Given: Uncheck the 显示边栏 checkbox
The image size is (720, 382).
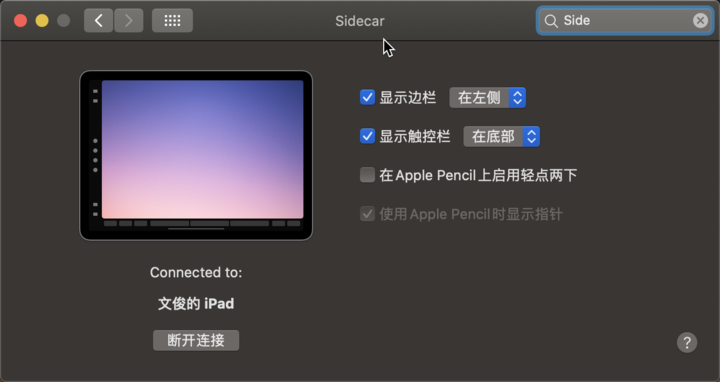Looking at the screenshot, I should (x=367, y=97).
